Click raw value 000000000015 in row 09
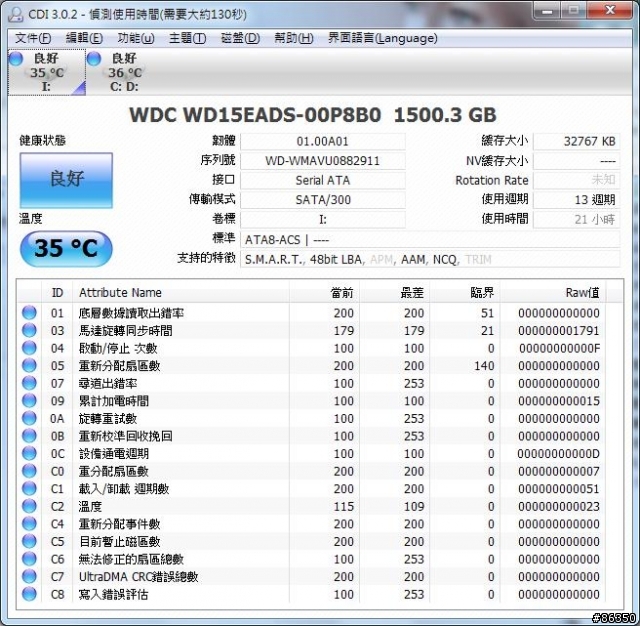 tap(559, 401)
